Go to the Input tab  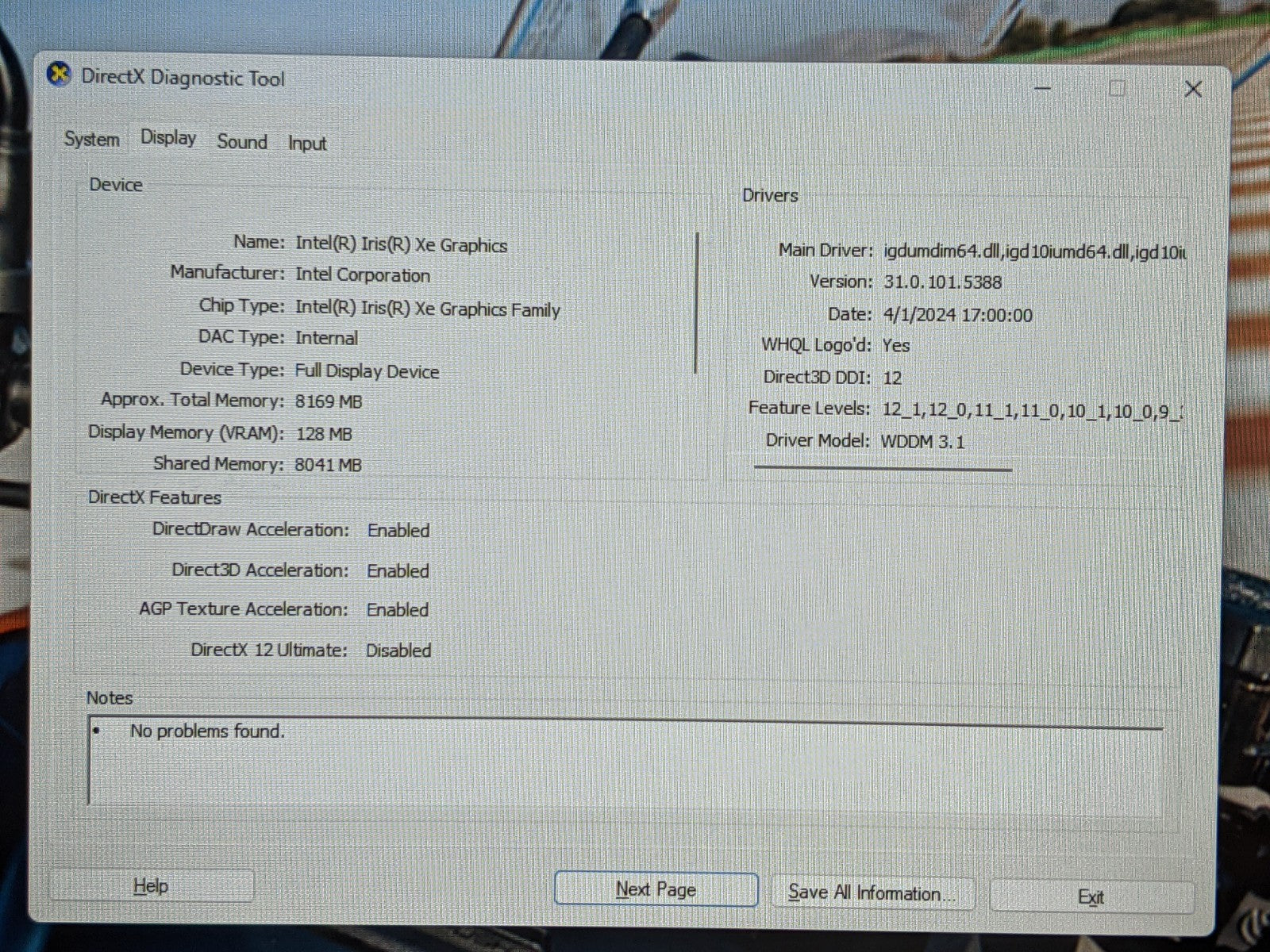click(307, 144)
